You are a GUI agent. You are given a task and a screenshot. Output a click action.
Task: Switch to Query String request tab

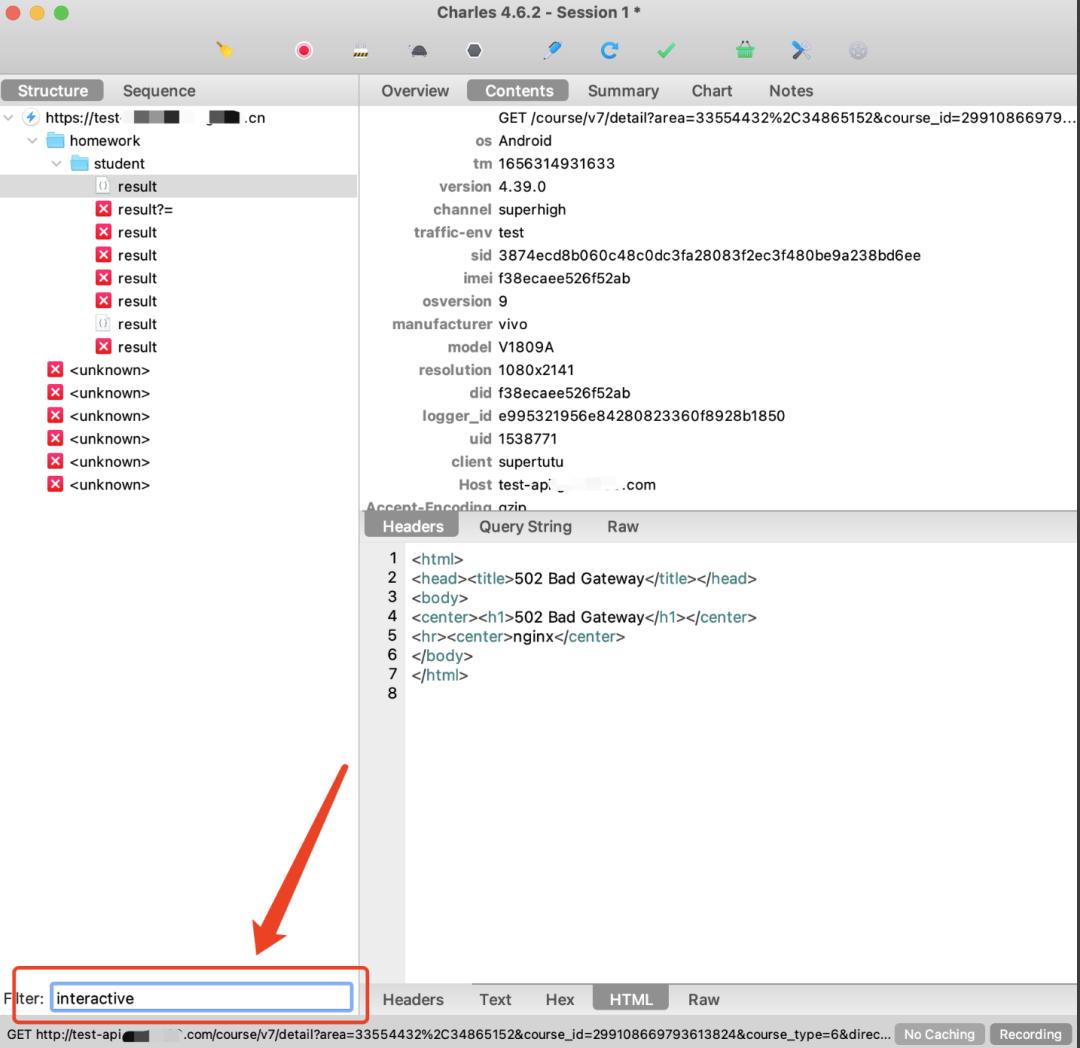coord(525,526)
